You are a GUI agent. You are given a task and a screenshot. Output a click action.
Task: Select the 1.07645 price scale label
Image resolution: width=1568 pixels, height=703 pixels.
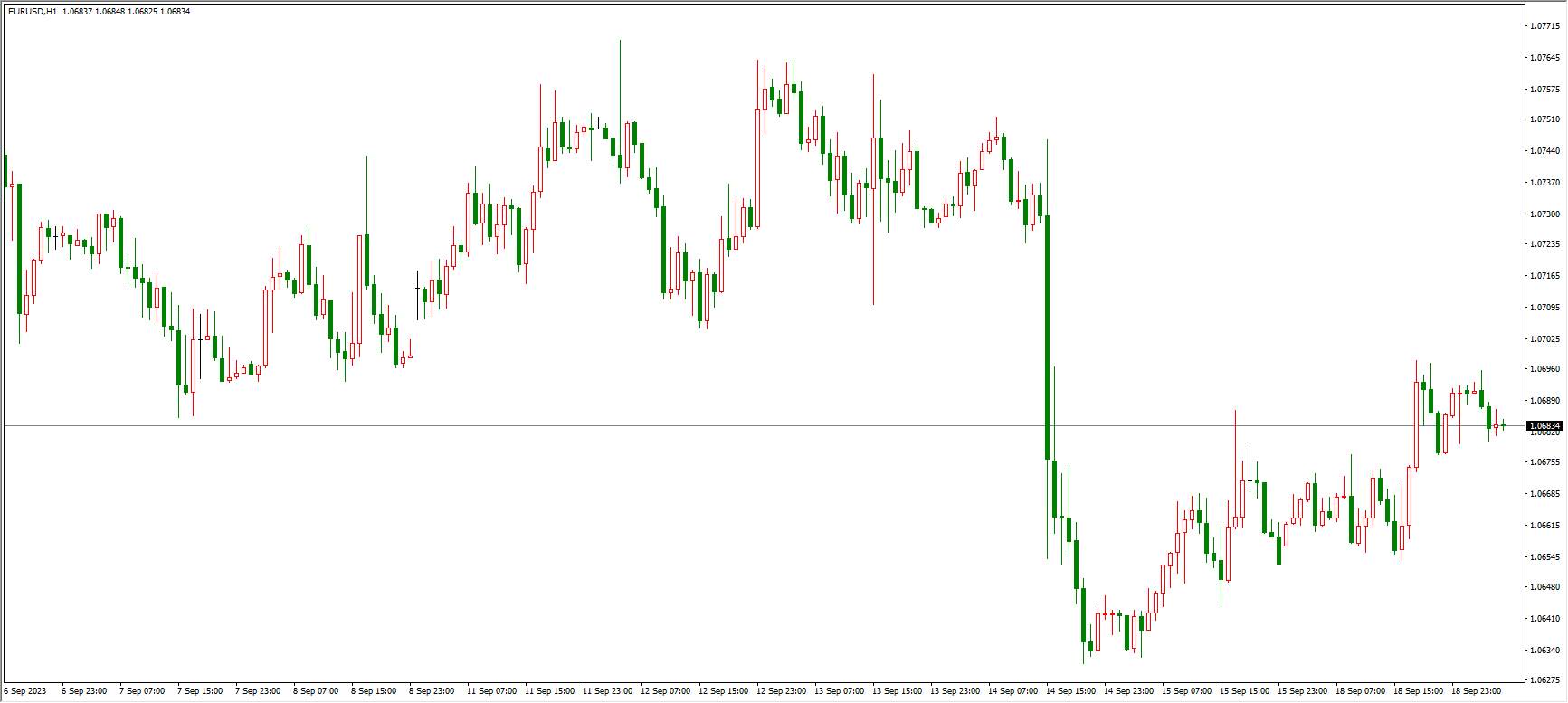click(1544, 58)
